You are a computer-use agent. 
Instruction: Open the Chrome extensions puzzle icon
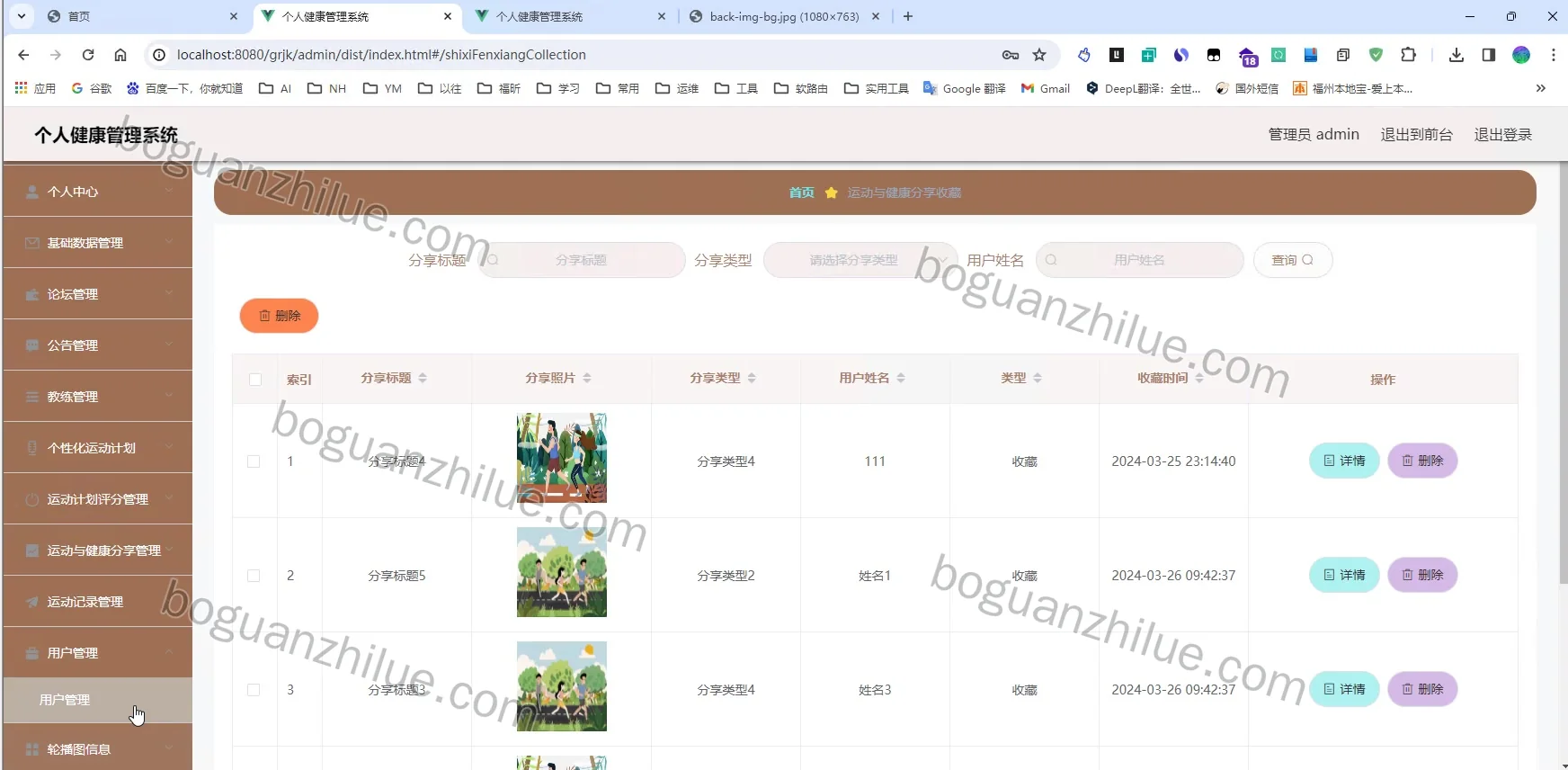1409,55
